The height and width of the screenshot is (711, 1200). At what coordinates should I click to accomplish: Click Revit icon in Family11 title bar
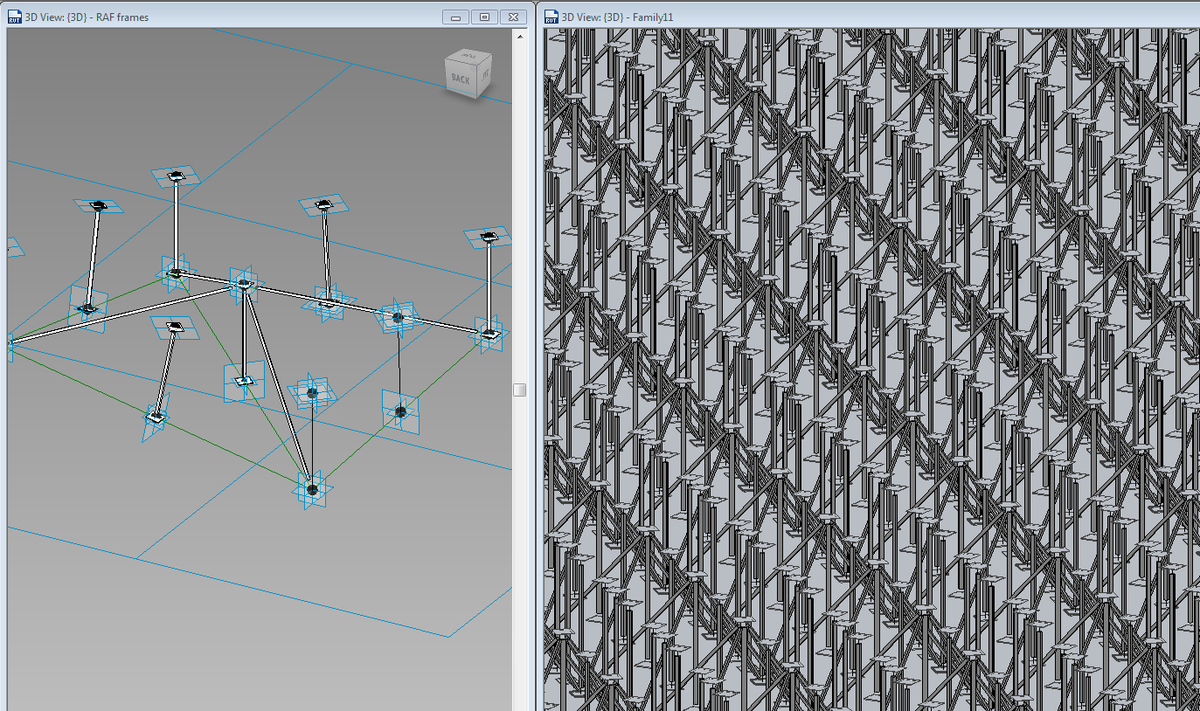tap(551, 16)
